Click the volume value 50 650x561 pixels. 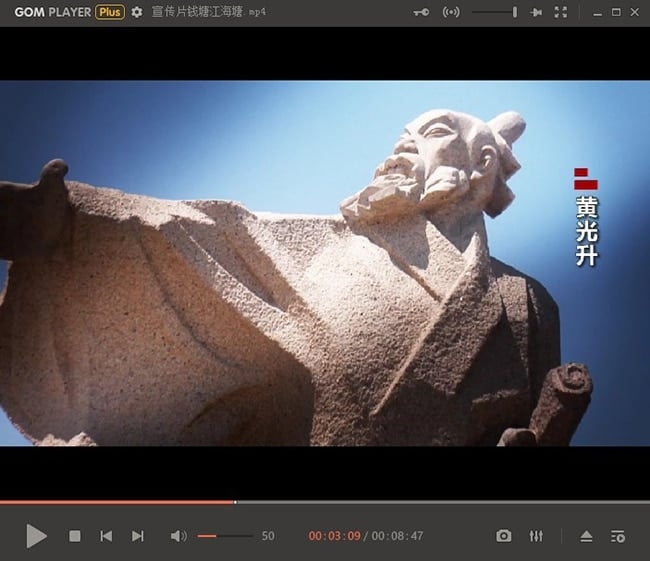click(x=268, y=536)
